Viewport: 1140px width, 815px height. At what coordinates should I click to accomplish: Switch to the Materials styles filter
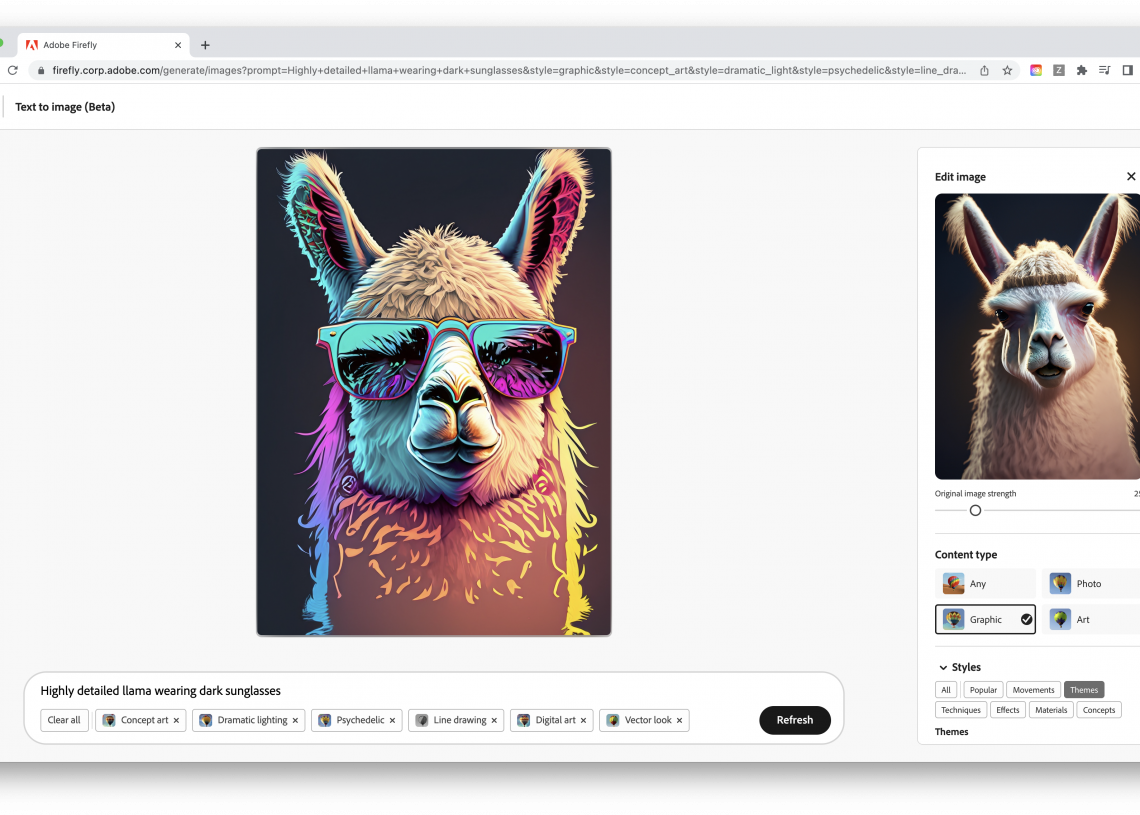click(x=1051, y=710)
